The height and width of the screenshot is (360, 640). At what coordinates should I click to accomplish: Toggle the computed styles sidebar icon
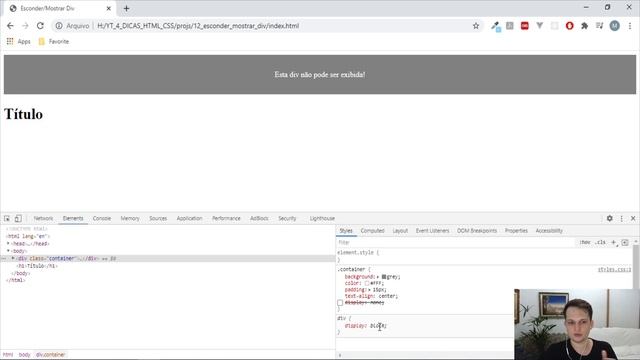pos(625,242)
